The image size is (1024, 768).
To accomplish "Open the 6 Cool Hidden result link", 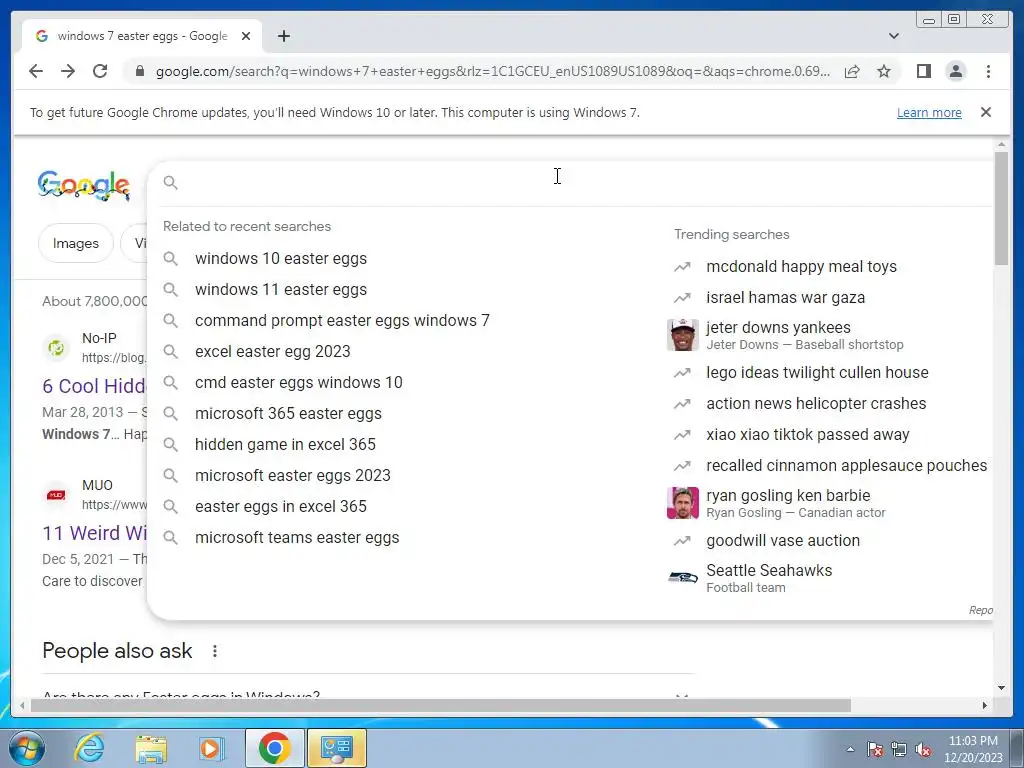I will [x=94, y=386].
